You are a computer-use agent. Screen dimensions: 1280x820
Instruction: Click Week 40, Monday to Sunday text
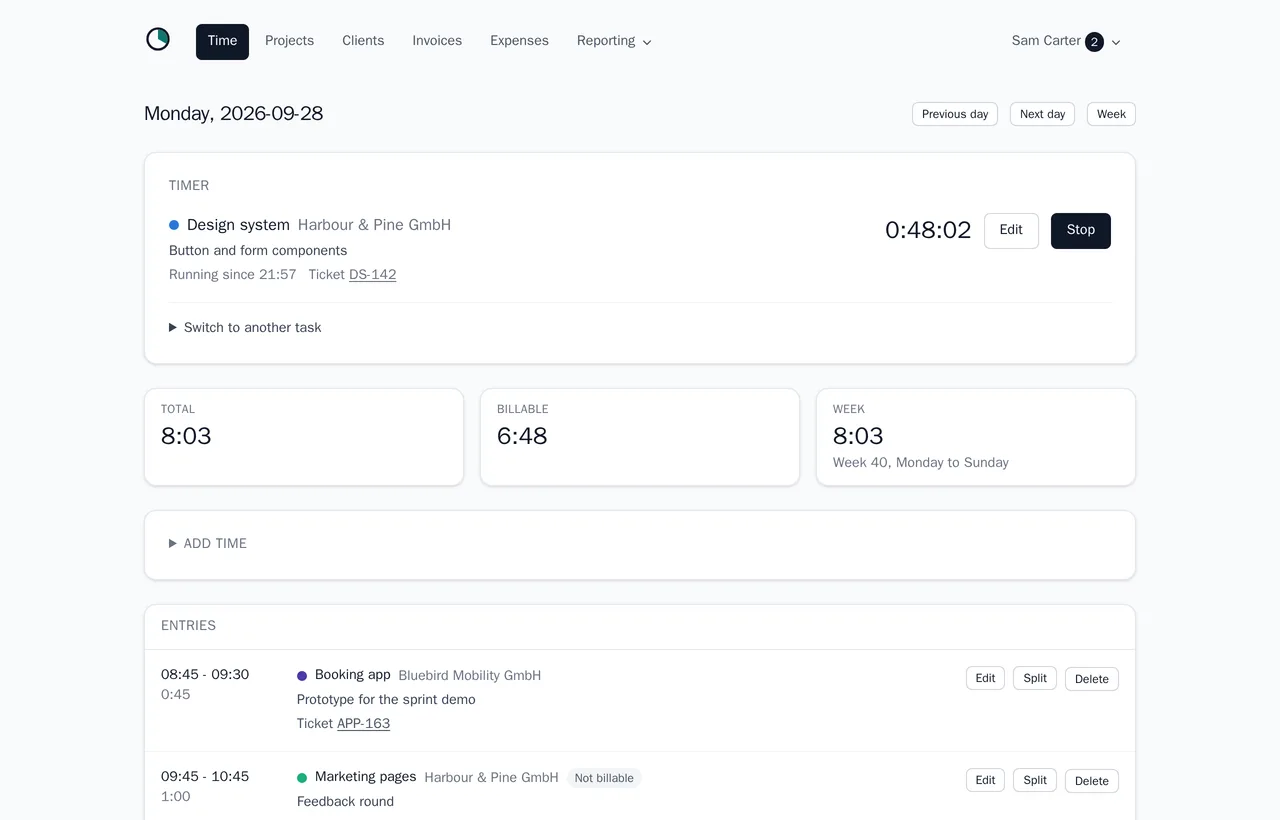click(x=920, y=463)
